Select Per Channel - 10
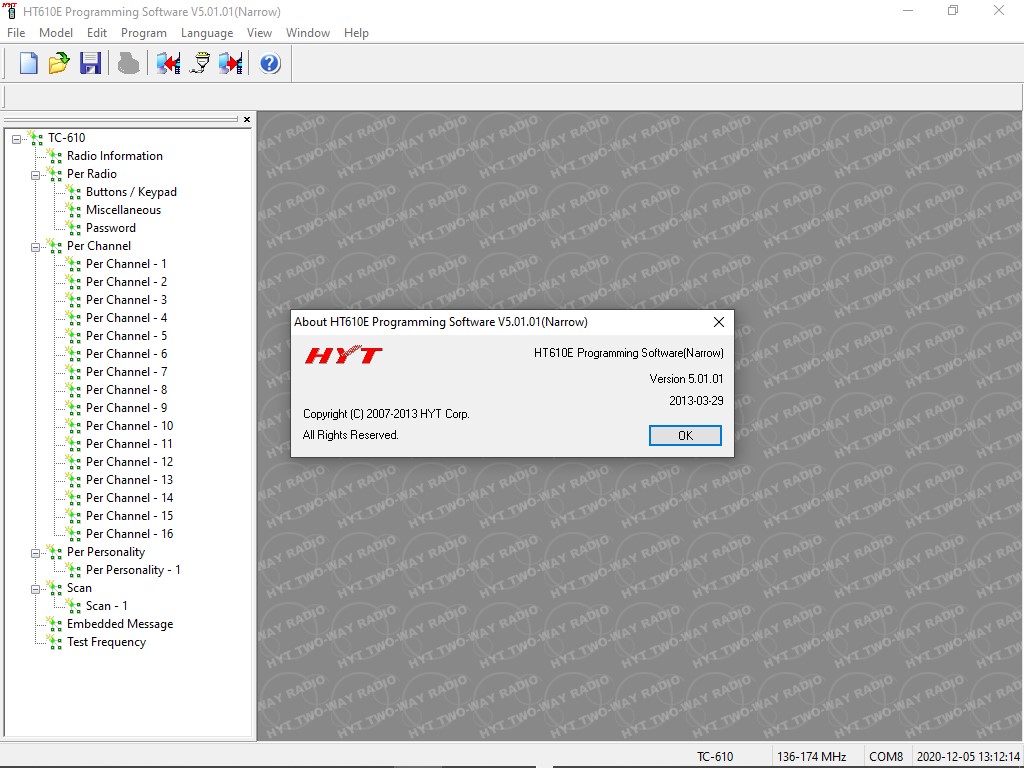1024x768 pixels. tap(130, 426)
